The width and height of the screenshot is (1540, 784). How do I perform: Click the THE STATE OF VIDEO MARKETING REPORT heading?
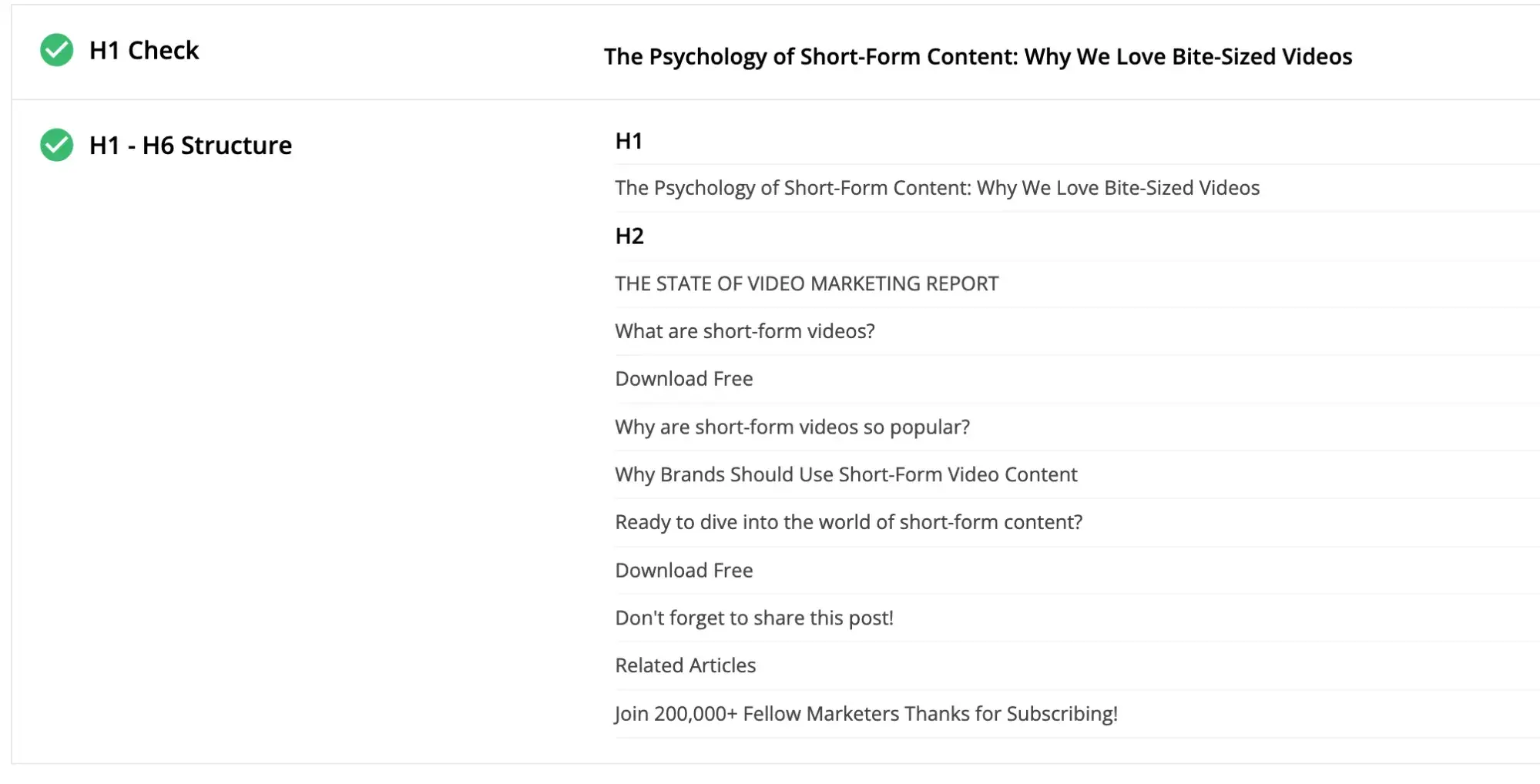click(x=806, y=283)
